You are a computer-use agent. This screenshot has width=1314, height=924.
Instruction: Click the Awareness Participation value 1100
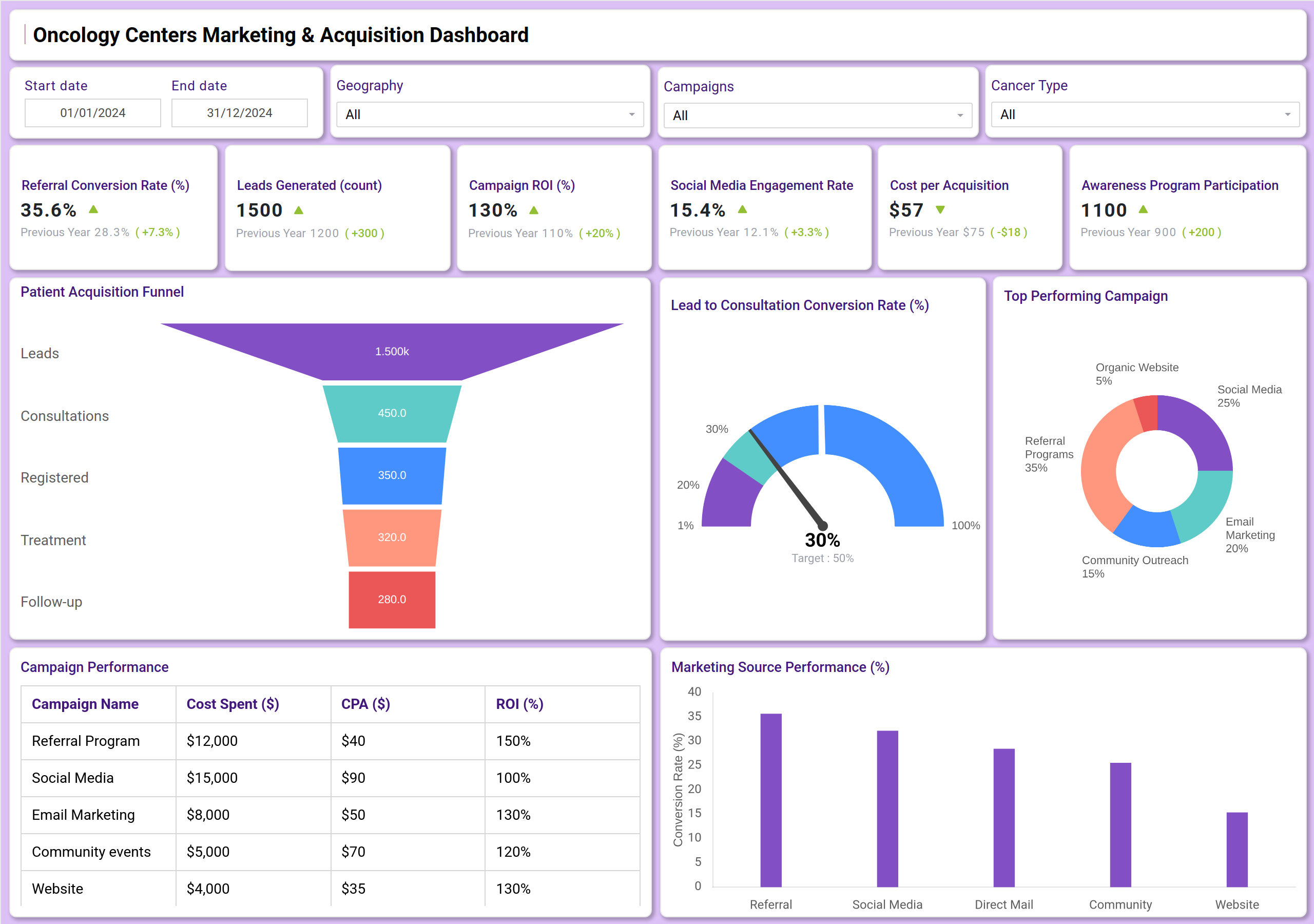[1104, 210]
